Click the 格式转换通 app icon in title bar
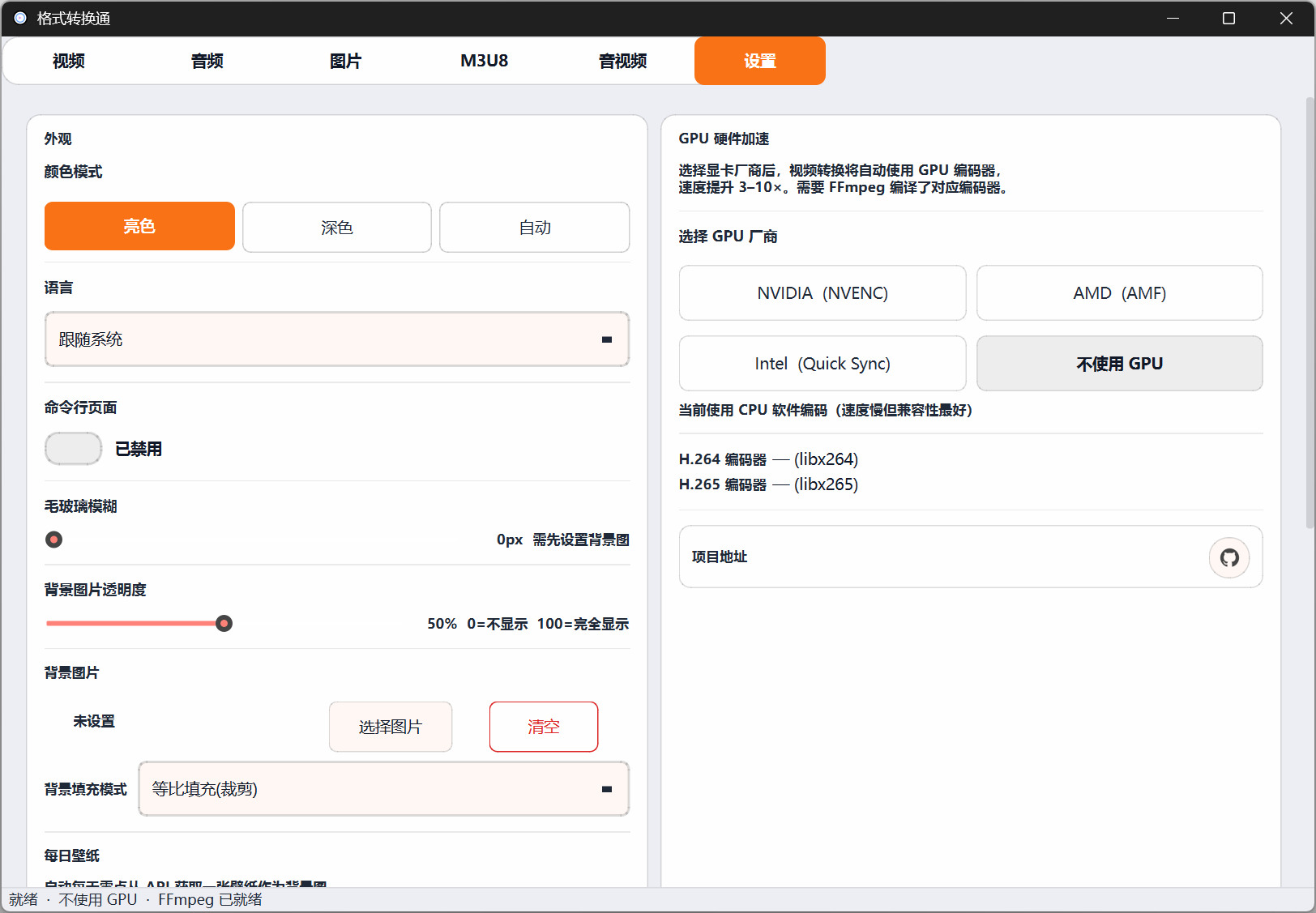The image size is (1316, 913). 20,18
